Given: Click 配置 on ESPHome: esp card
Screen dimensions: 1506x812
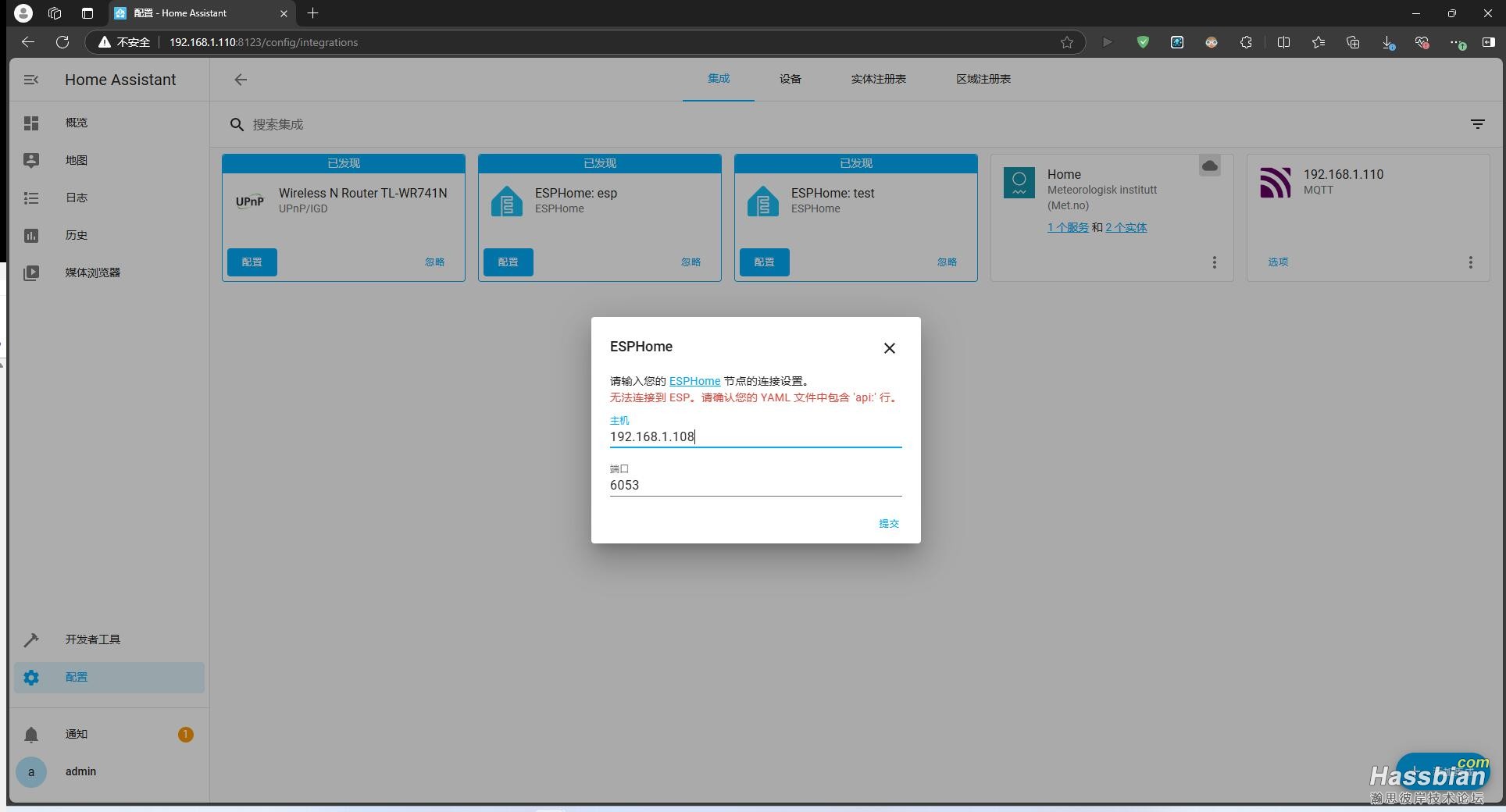Looking at the screenshot, I should coord(509,262).
